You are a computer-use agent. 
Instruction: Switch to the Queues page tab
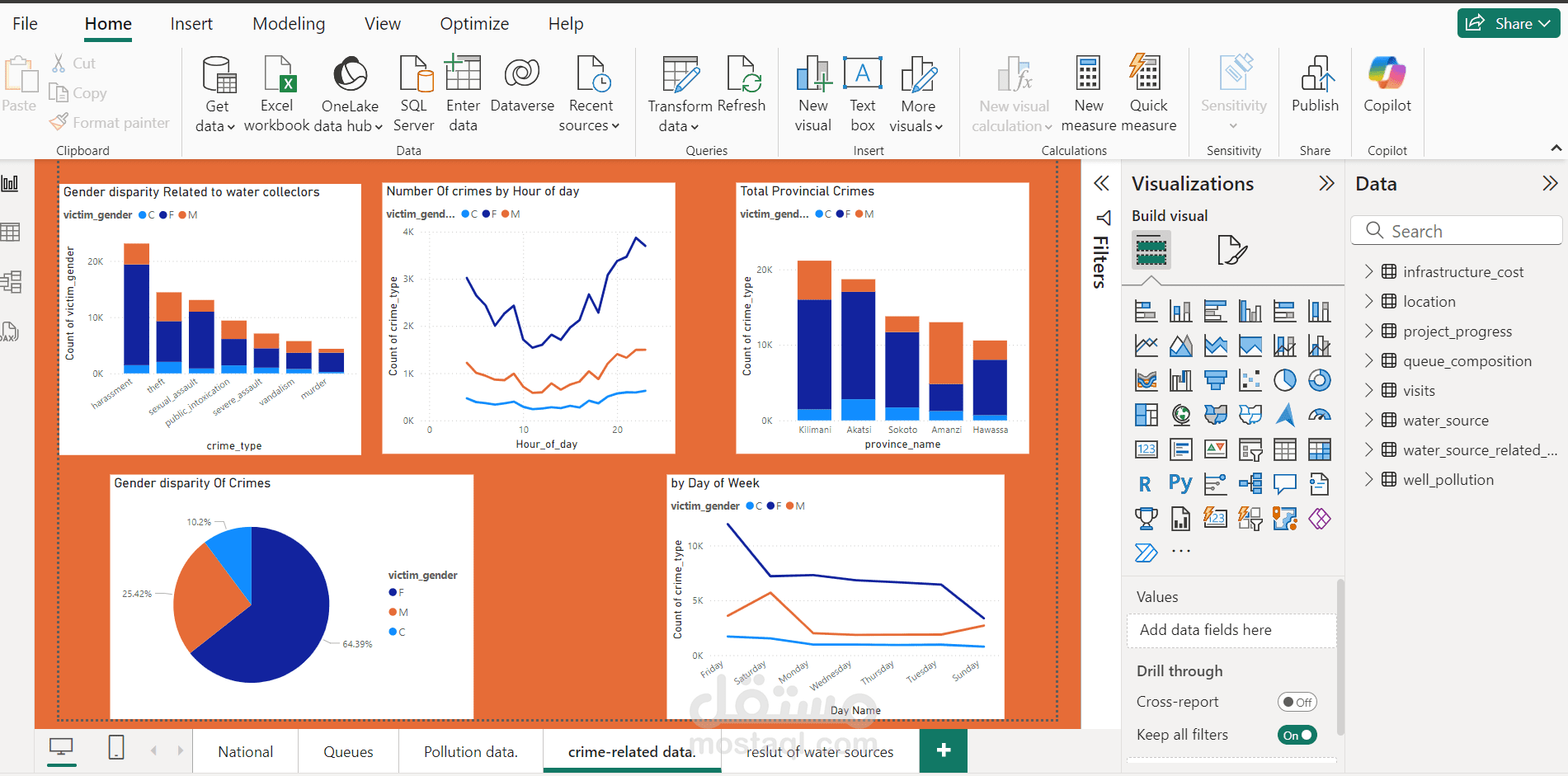(x=348, y=751)
